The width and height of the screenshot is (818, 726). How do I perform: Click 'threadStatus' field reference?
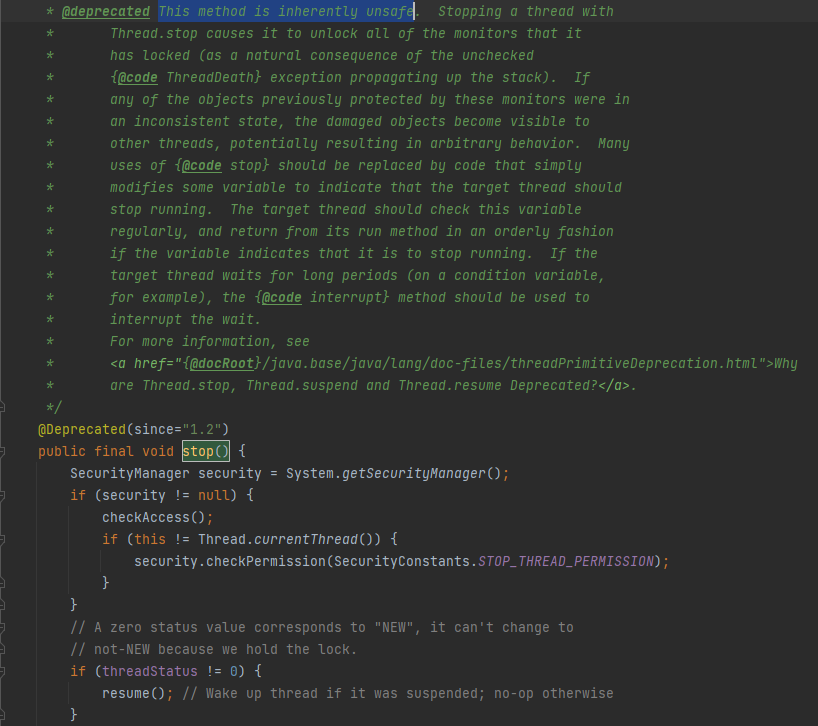click(150, 671)
